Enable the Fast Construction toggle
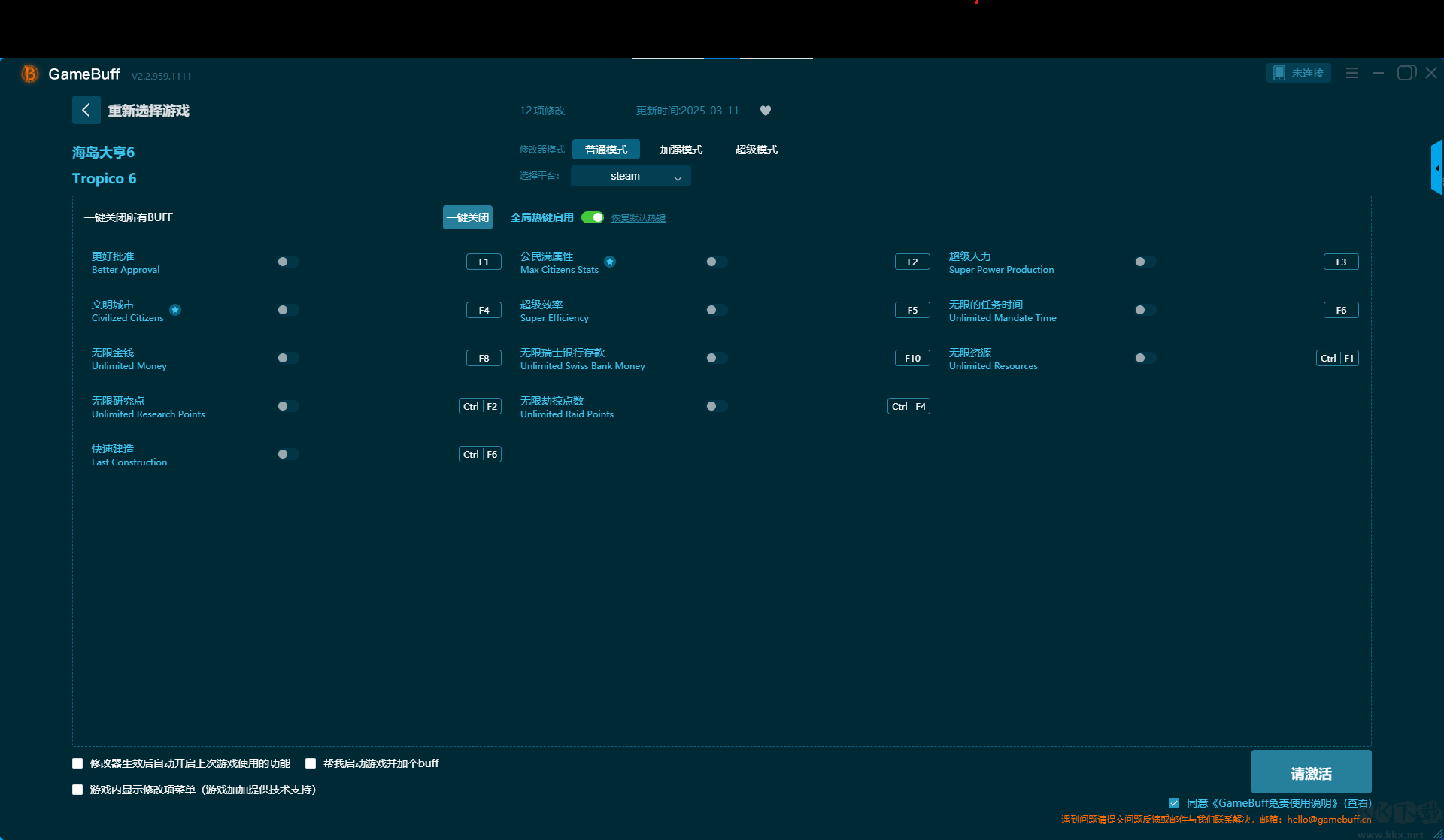 click(x=287, y=454)
